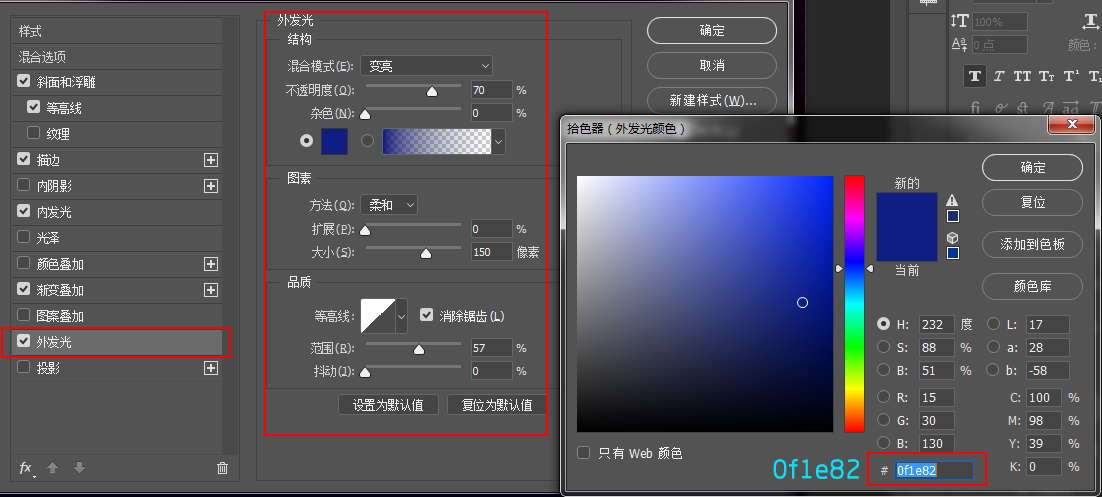Toggle Small Caps text style
Image resolution: width=1102 pixels, height=497 pixels.
click(x=1046, y=76)
